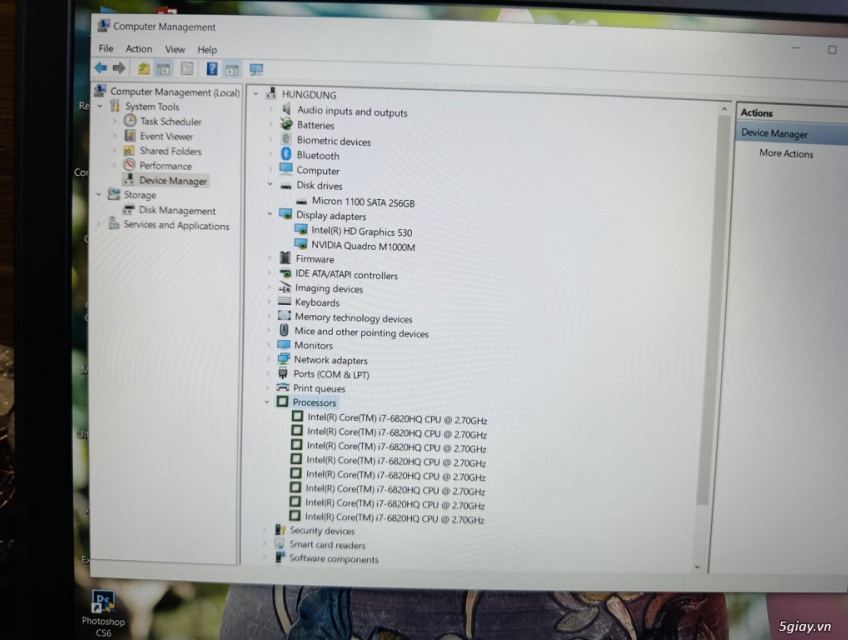848x640 pixels.
Task: Open Photoshop CS6 desktop shortcut
Action: (102, 602)
